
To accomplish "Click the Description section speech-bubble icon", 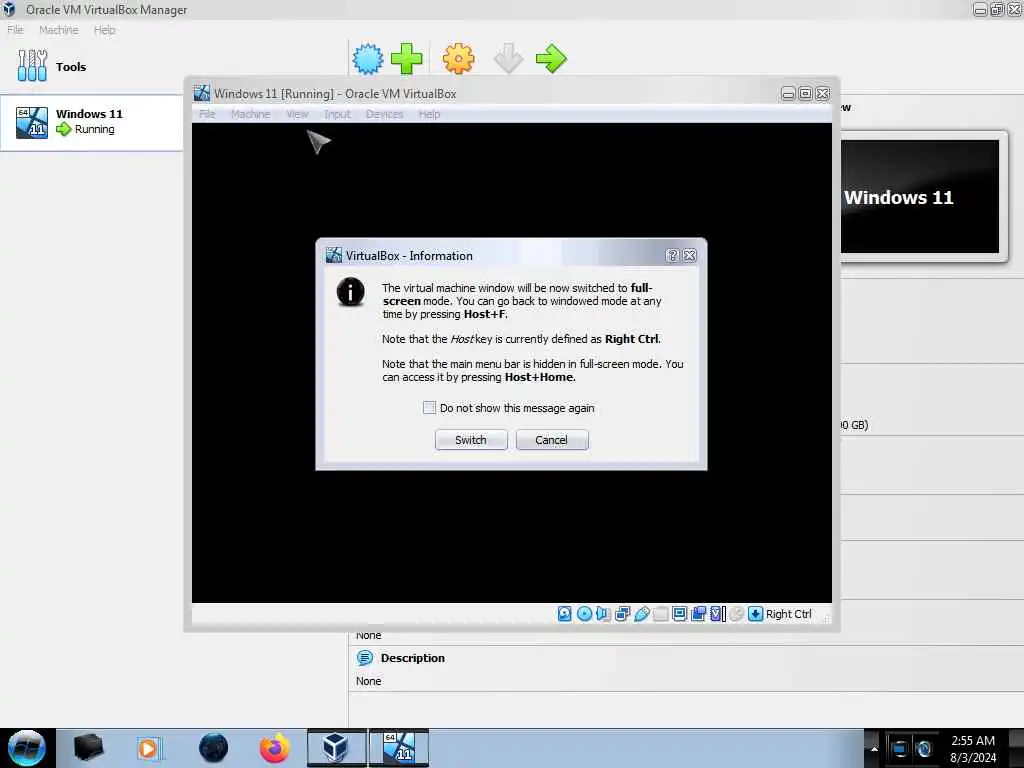I will (x=364, y=658).
